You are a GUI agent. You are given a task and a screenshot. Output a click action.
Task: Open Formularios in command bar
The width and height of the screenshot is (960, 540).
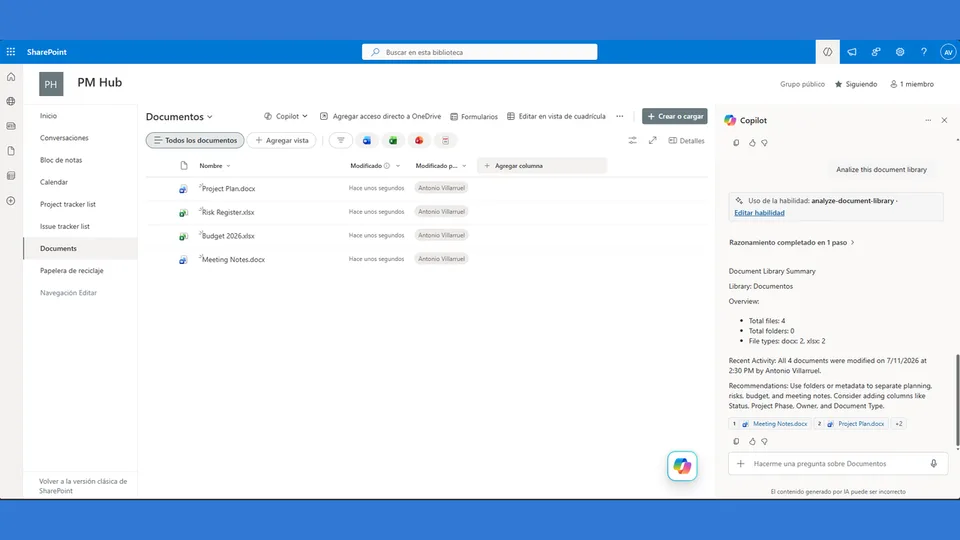(x=474, y=116)
